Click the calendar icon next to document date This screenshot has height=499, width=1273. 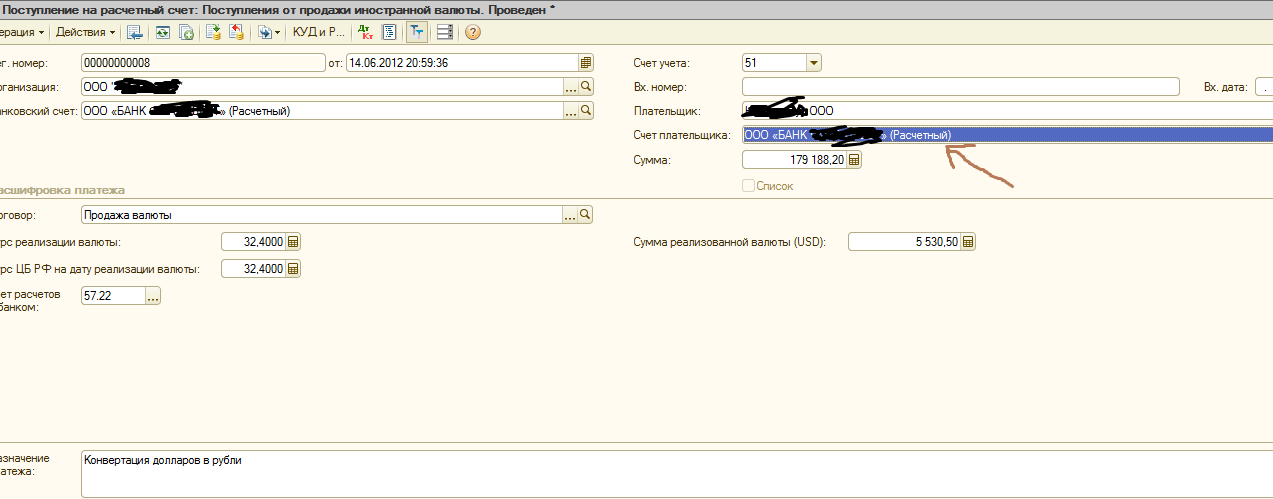pos(586,63)
